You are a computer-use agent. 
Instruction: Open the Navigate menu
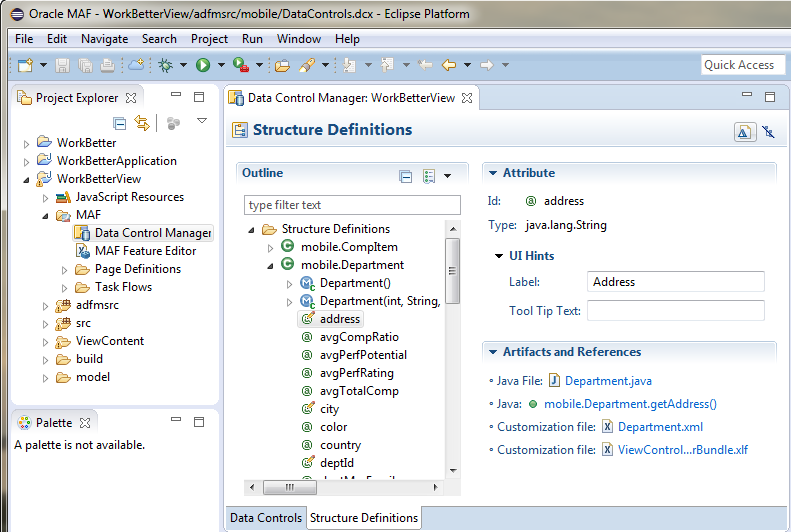click(104, 39)
